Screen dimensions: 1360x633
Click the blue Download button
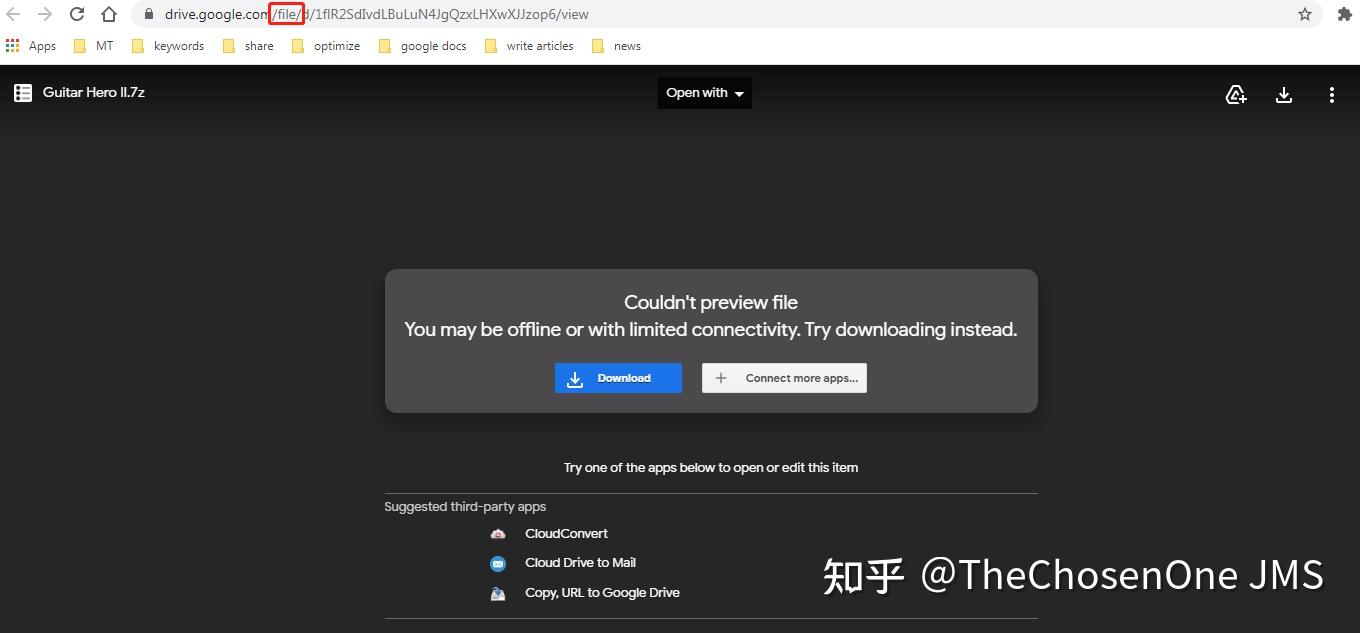(618, 378)
